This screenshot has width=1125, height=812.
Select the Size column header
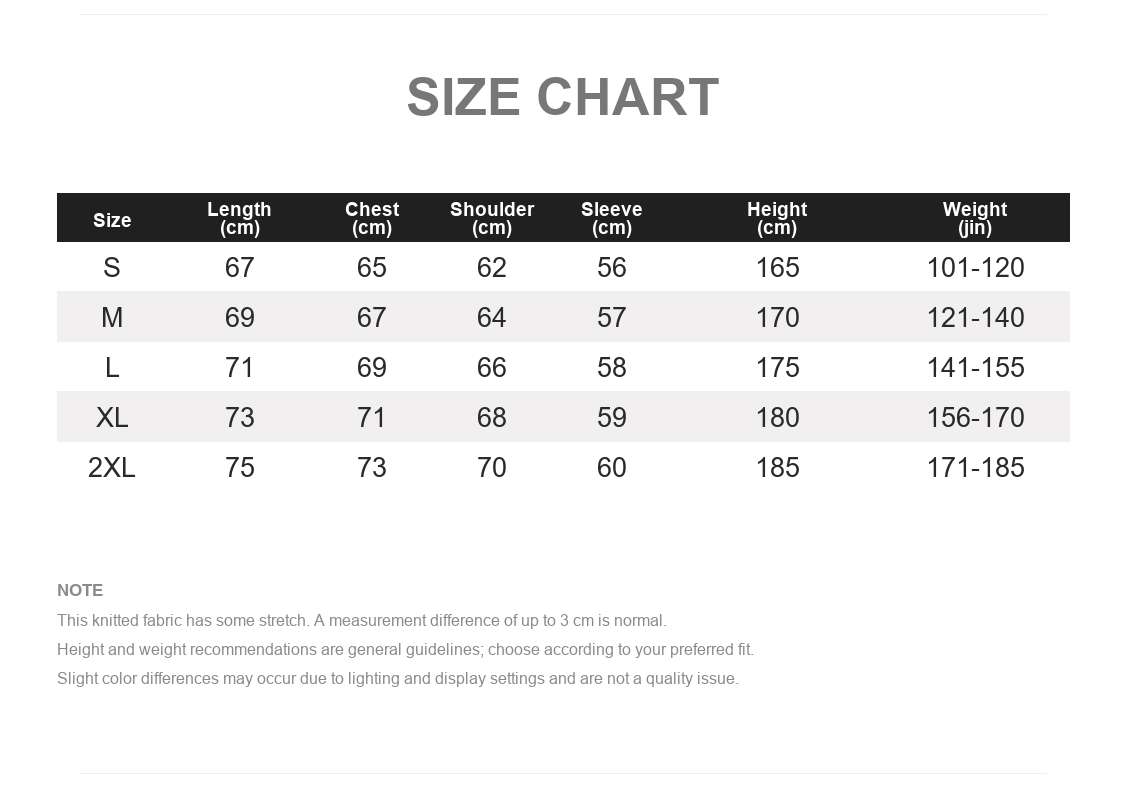point(112,220)
